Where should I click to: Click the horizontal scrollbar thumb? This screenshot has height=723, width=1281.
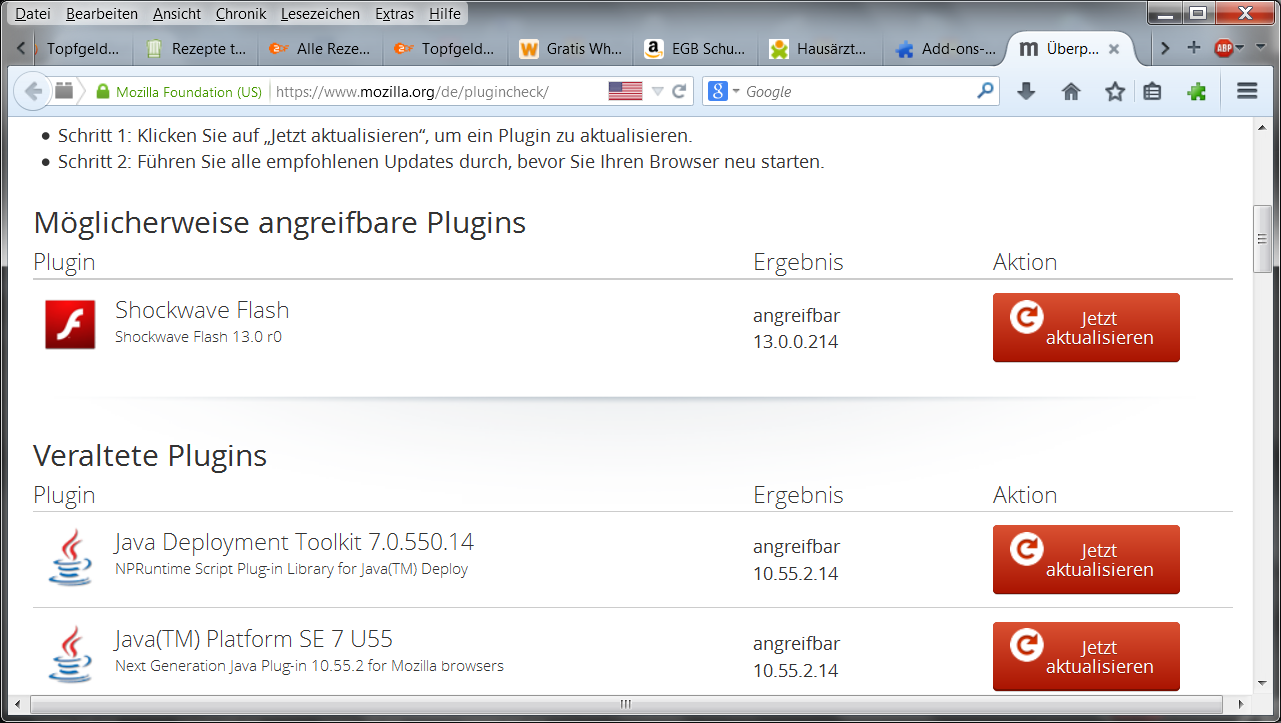(x=626, y=704)
